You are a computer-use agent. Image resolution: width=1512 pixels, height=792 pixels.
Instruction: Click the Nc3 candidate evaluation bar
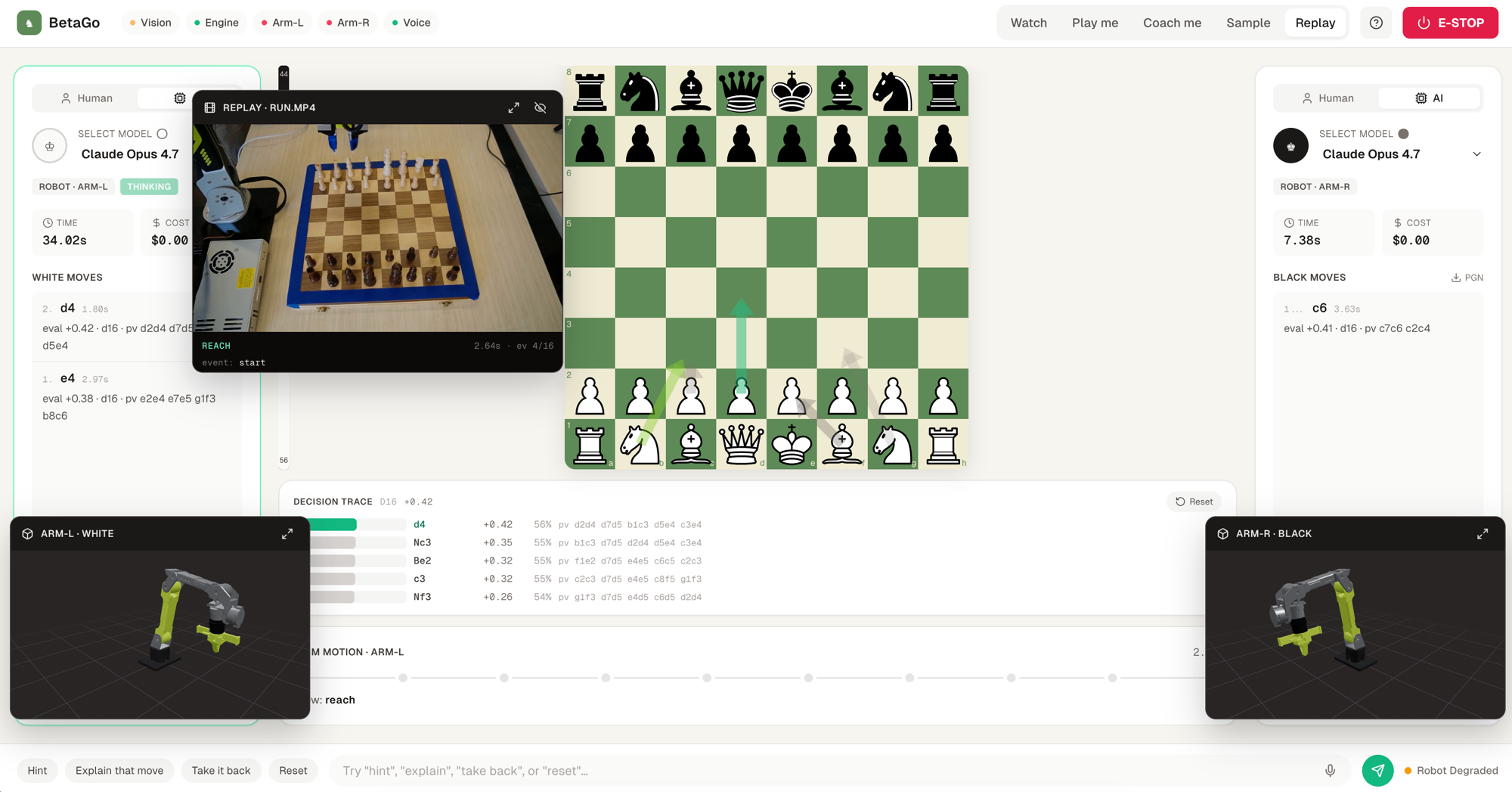[x=358, y=542]
